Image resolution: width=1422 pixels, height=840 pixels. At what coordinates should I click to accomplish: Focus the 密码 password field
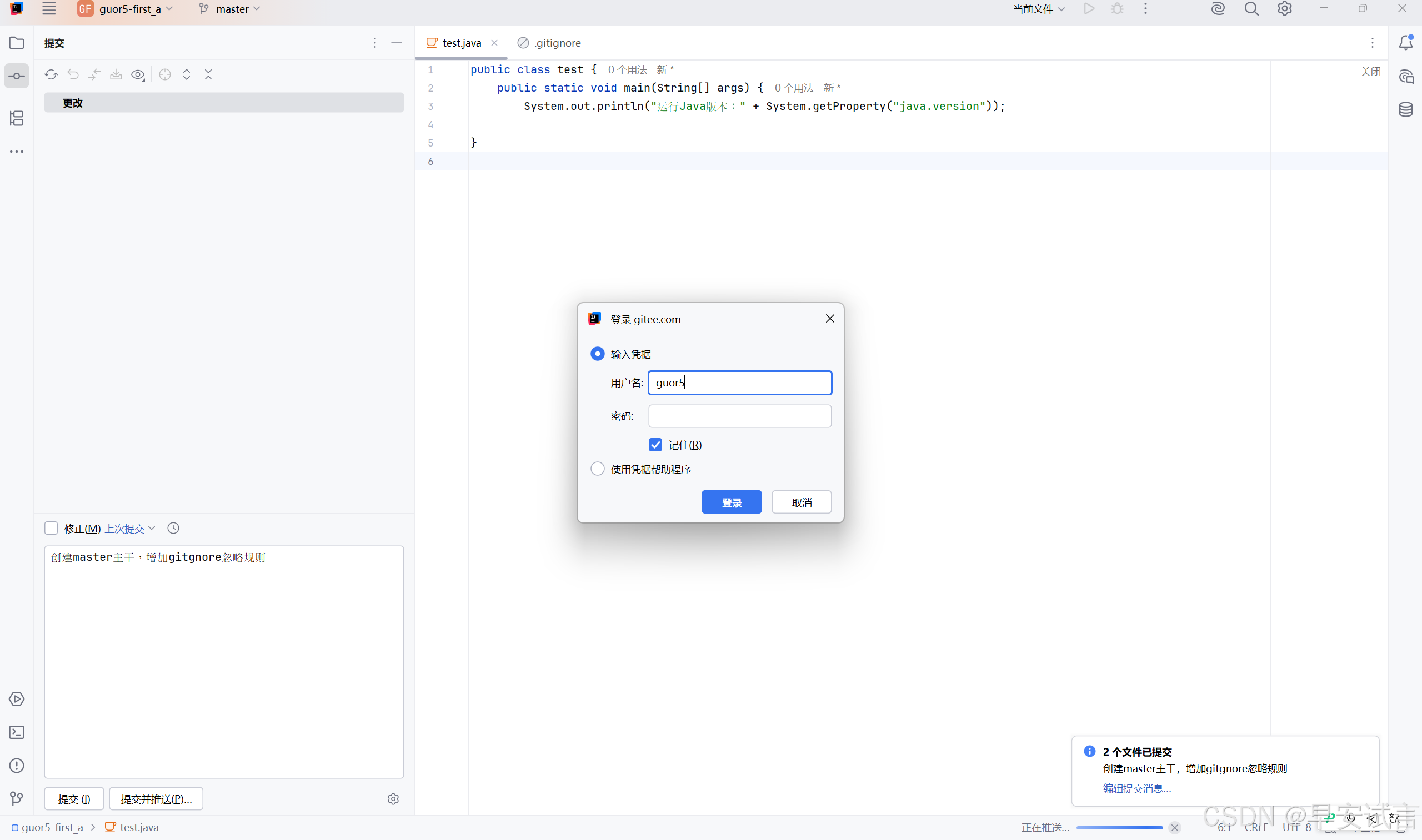point(739,416)
